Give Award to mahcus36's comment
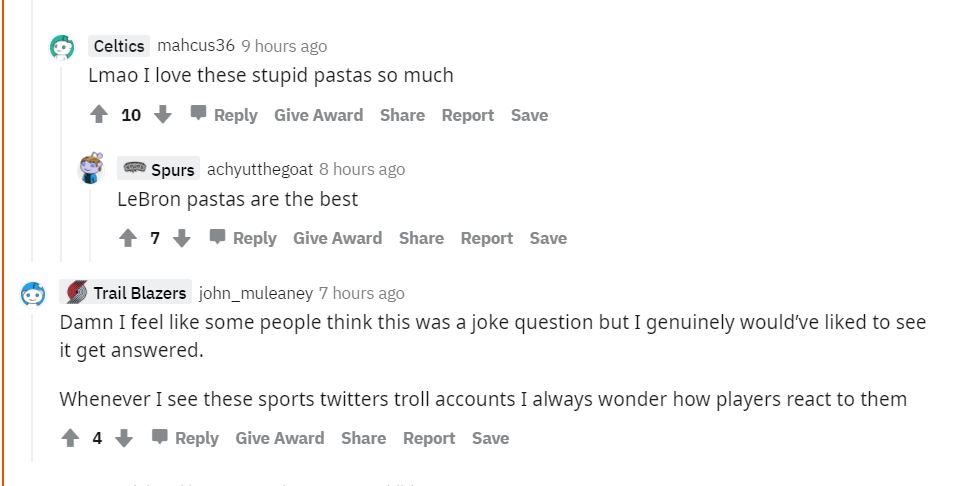The width and height of the screenshot is (963, 486). [318, 115]
